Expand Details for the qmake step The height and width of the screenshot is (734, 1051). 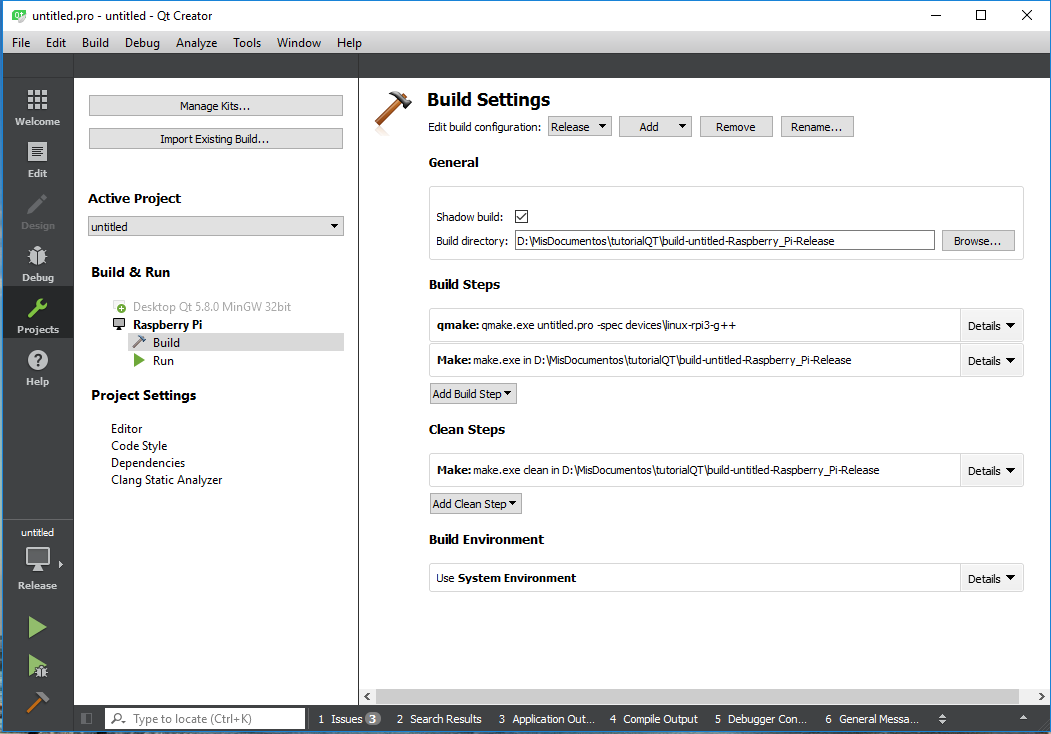(991, 326)
